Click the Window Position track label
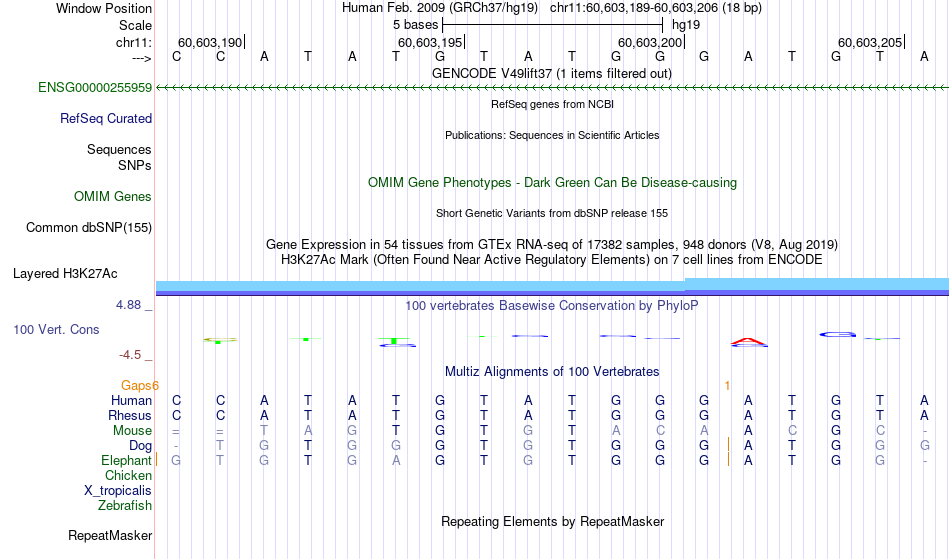 104,8
